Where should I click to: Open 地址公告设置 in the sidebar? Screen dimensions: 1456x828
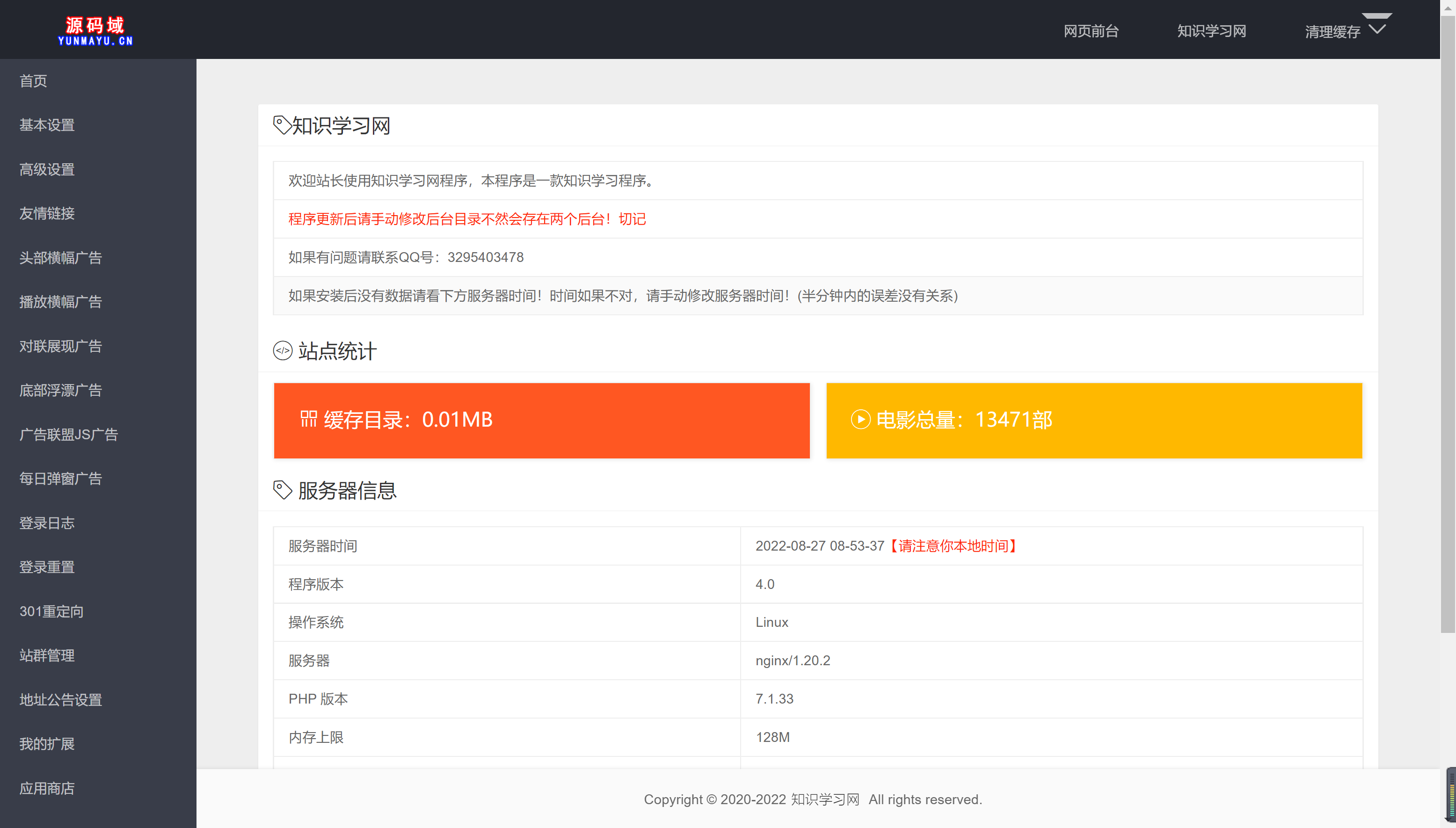pos(61,699)
